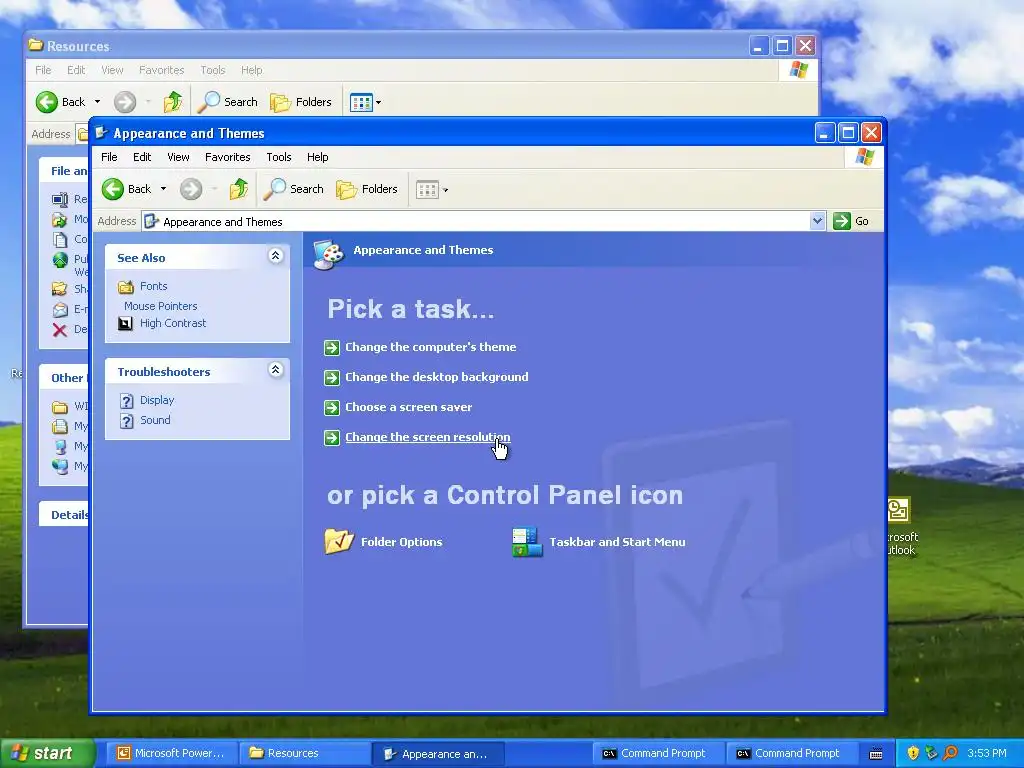
Task: Open Folder Options control panel icon
Action: pyautogui.click(x=339, y=541)
